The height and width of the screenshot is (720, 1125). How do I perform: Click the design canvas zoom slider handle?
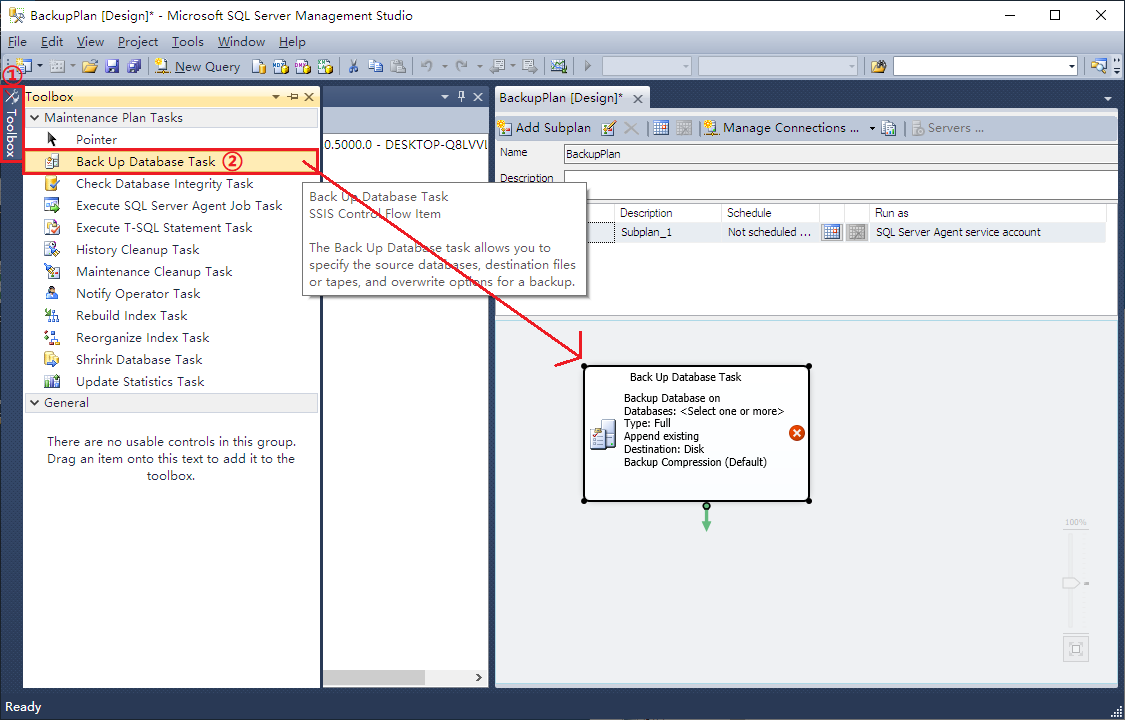[1072, 583]
